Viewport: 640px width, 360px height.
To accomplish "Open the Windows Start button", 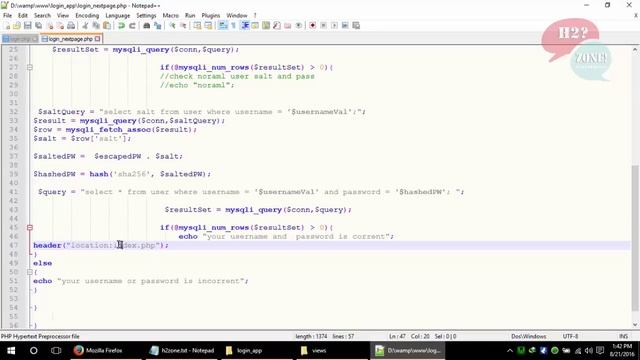I will click(x=11, y=351).
